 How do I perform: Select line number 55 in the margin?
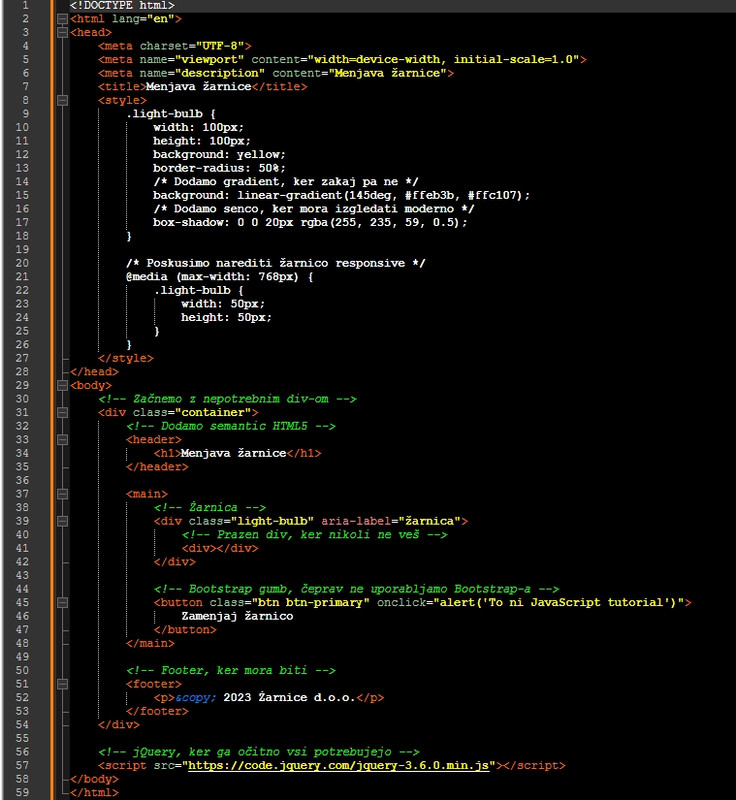(x=22, y=738)
